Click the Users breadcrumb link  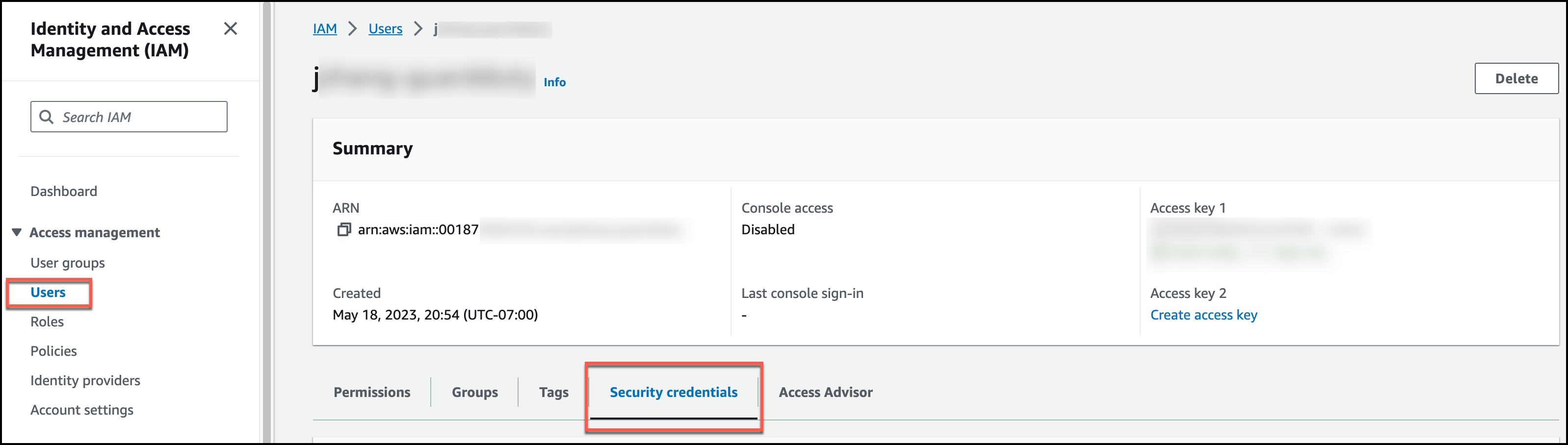[385, 28]
